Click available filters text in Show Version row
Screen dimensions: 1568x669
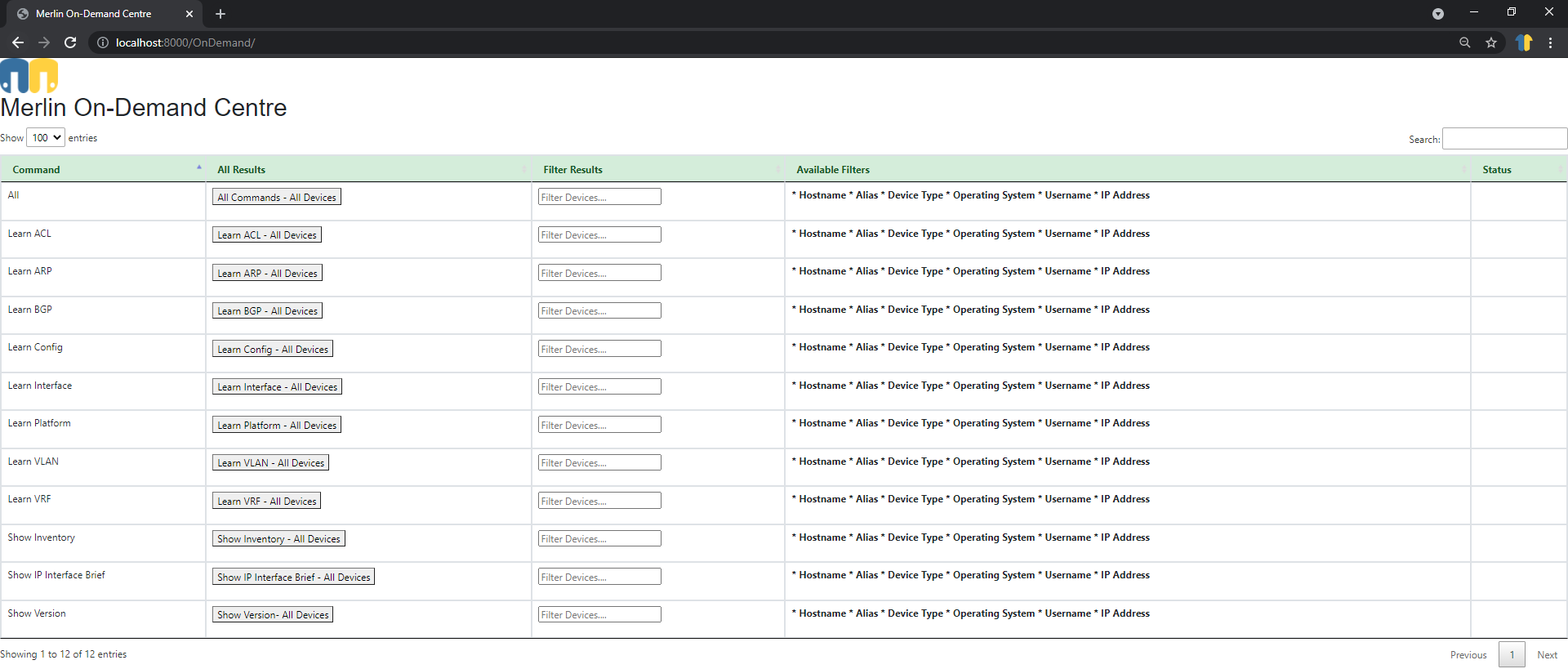pyautogui.click(x=971, y=613)
